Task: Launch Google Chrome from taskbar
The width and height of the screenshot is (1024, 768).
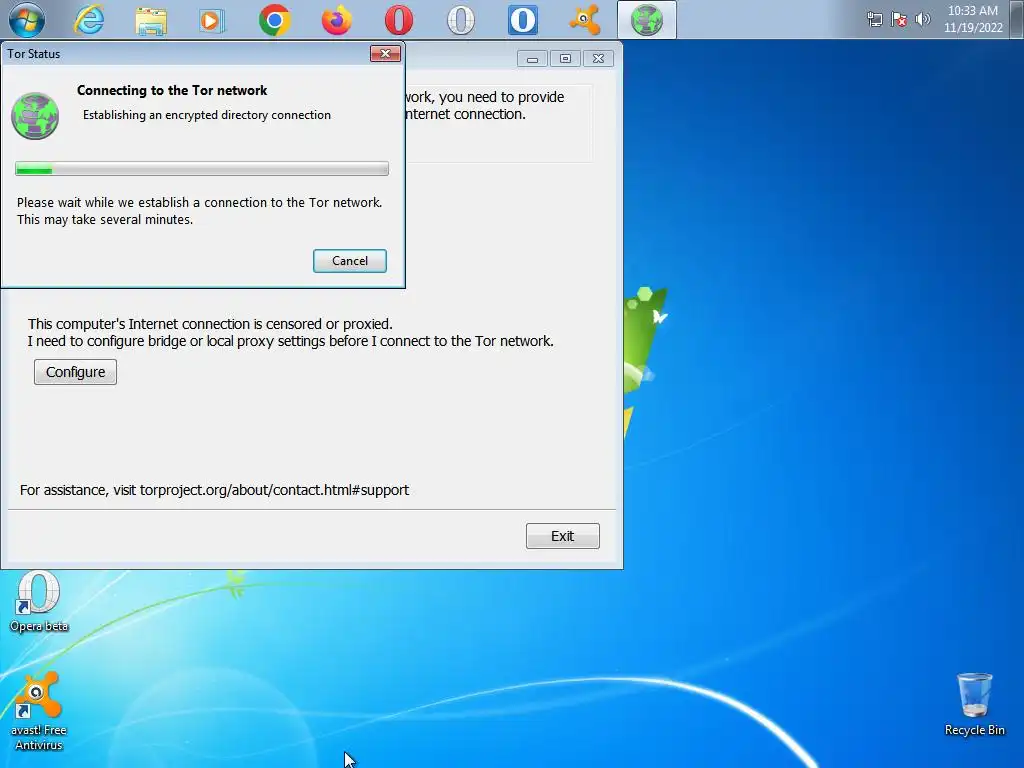Action: (274, 20)
